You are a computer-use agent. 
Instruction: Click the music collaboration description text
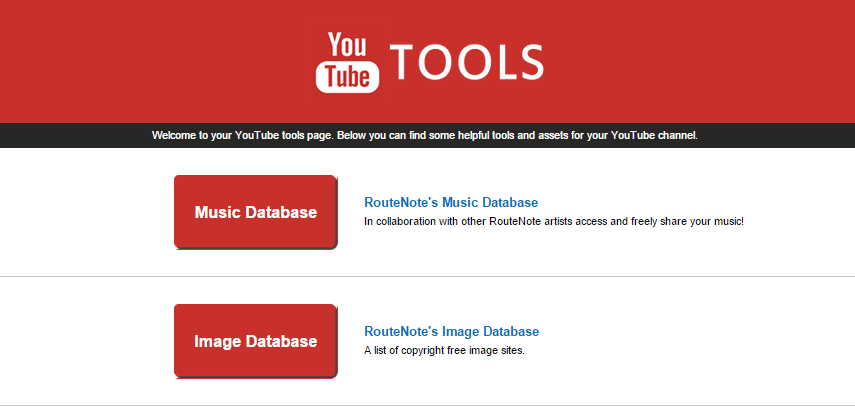pos(553,220)
